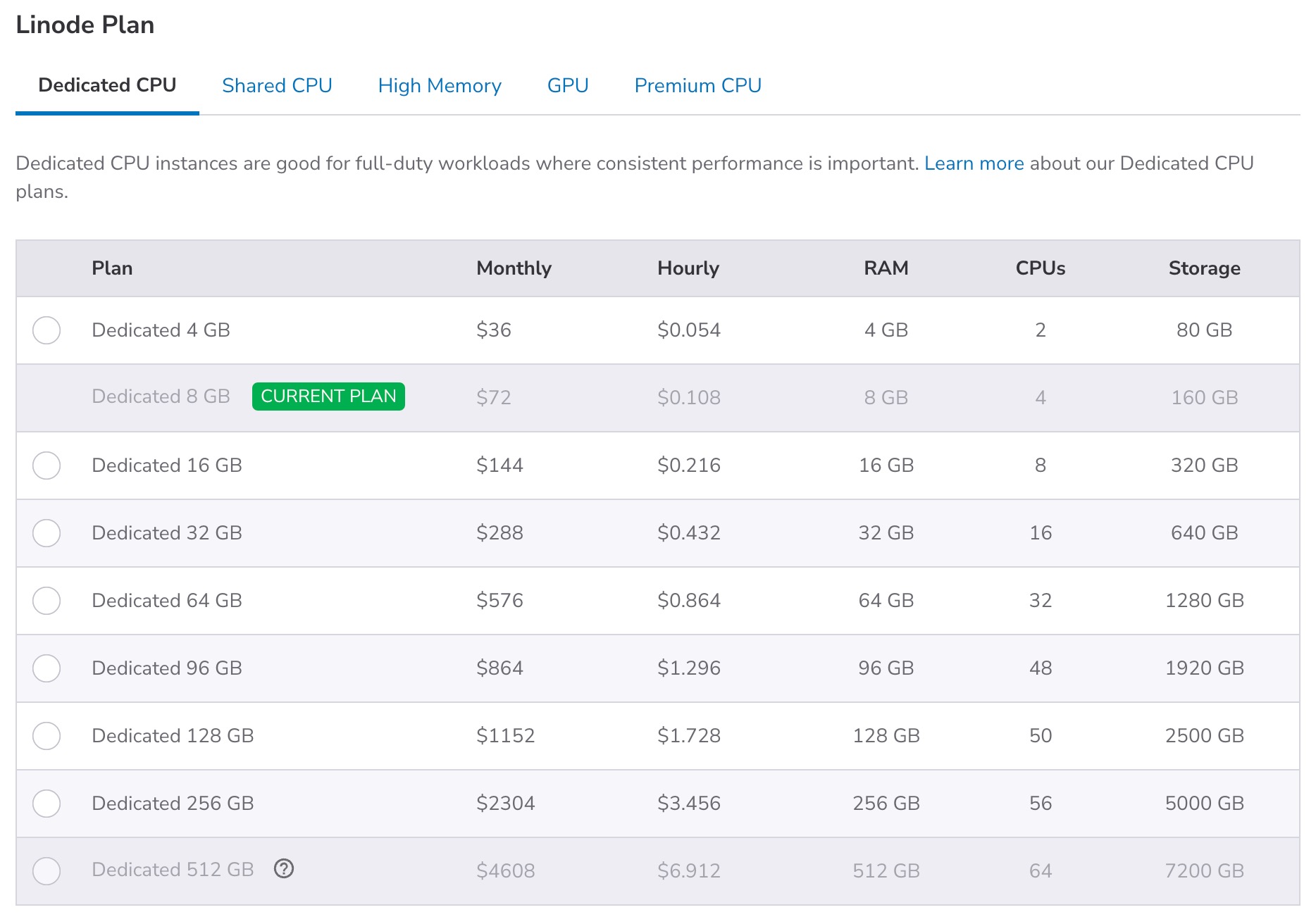Click the green CURRENT PLAN badge

click(x=328, y=397)
